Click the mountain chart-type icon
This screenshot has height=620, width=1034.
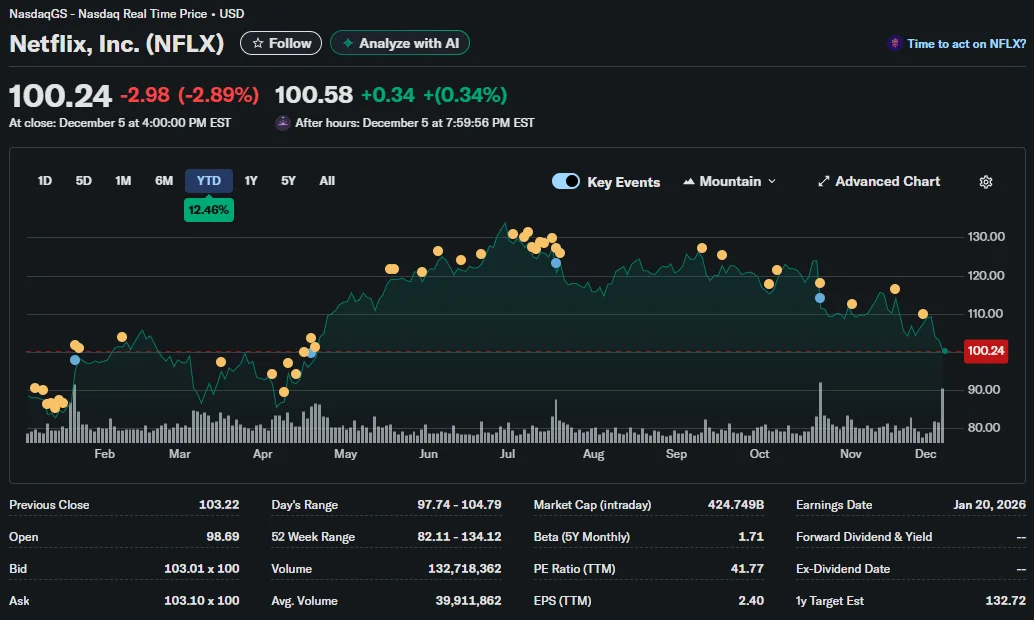click(688, 181)
